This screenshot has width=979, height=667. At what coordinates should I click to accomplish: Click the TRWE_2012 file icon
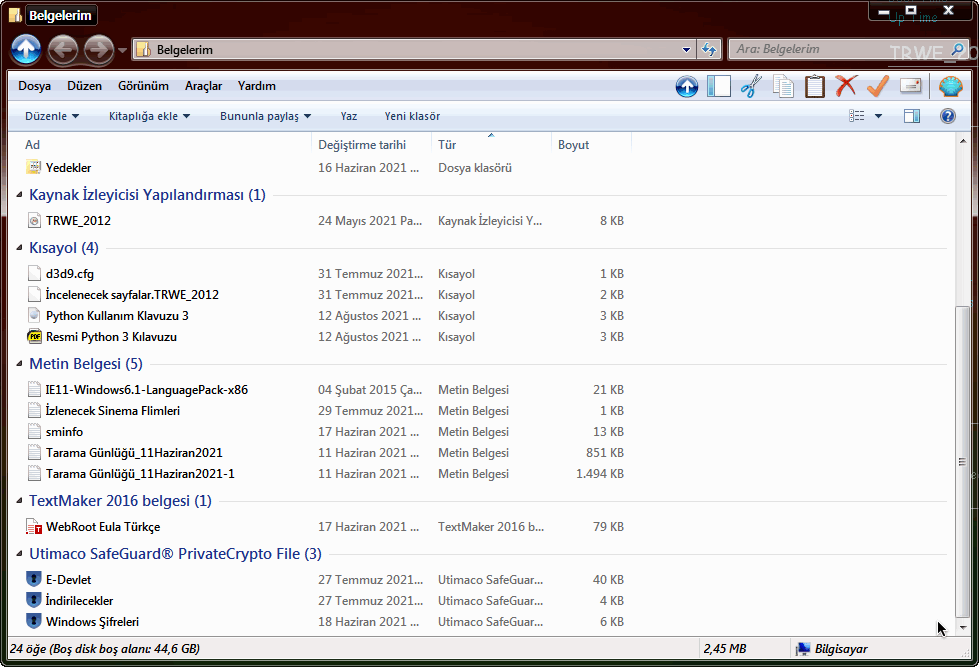coord(34,220)
